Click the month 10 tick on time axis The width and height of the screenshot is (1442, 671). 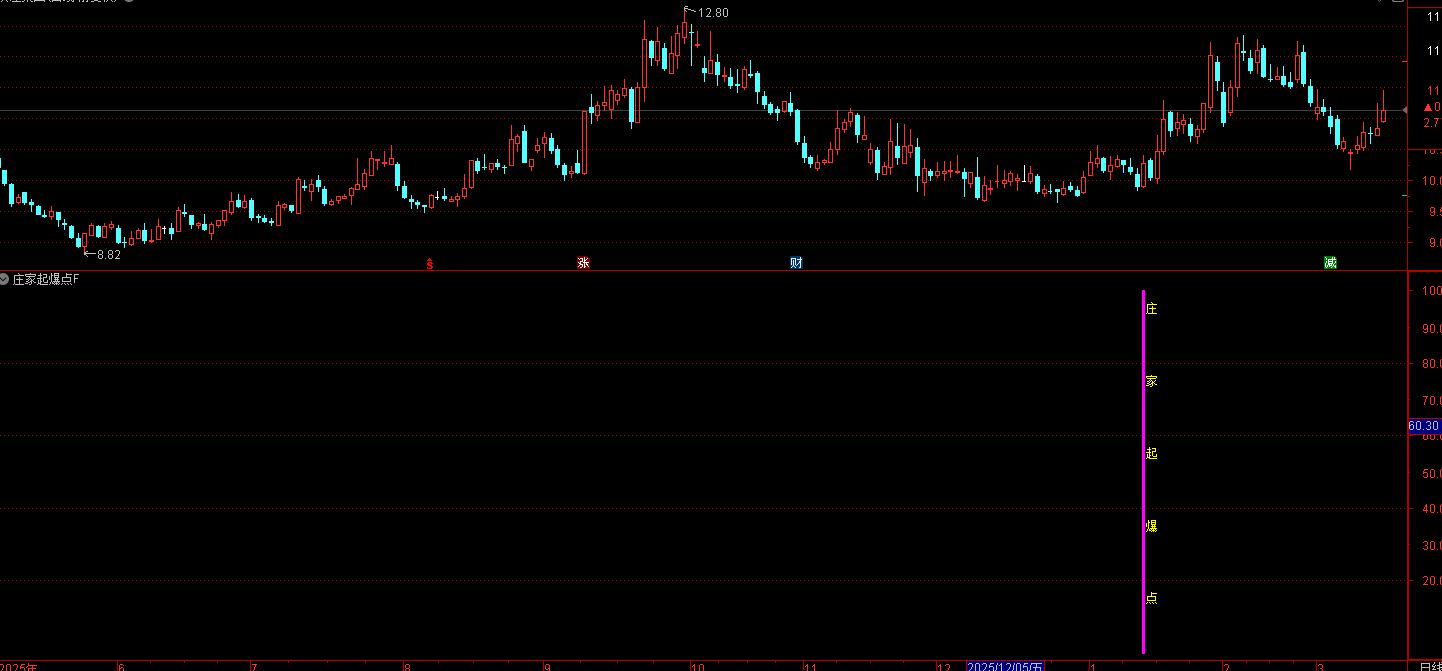(x=698, y=666)
